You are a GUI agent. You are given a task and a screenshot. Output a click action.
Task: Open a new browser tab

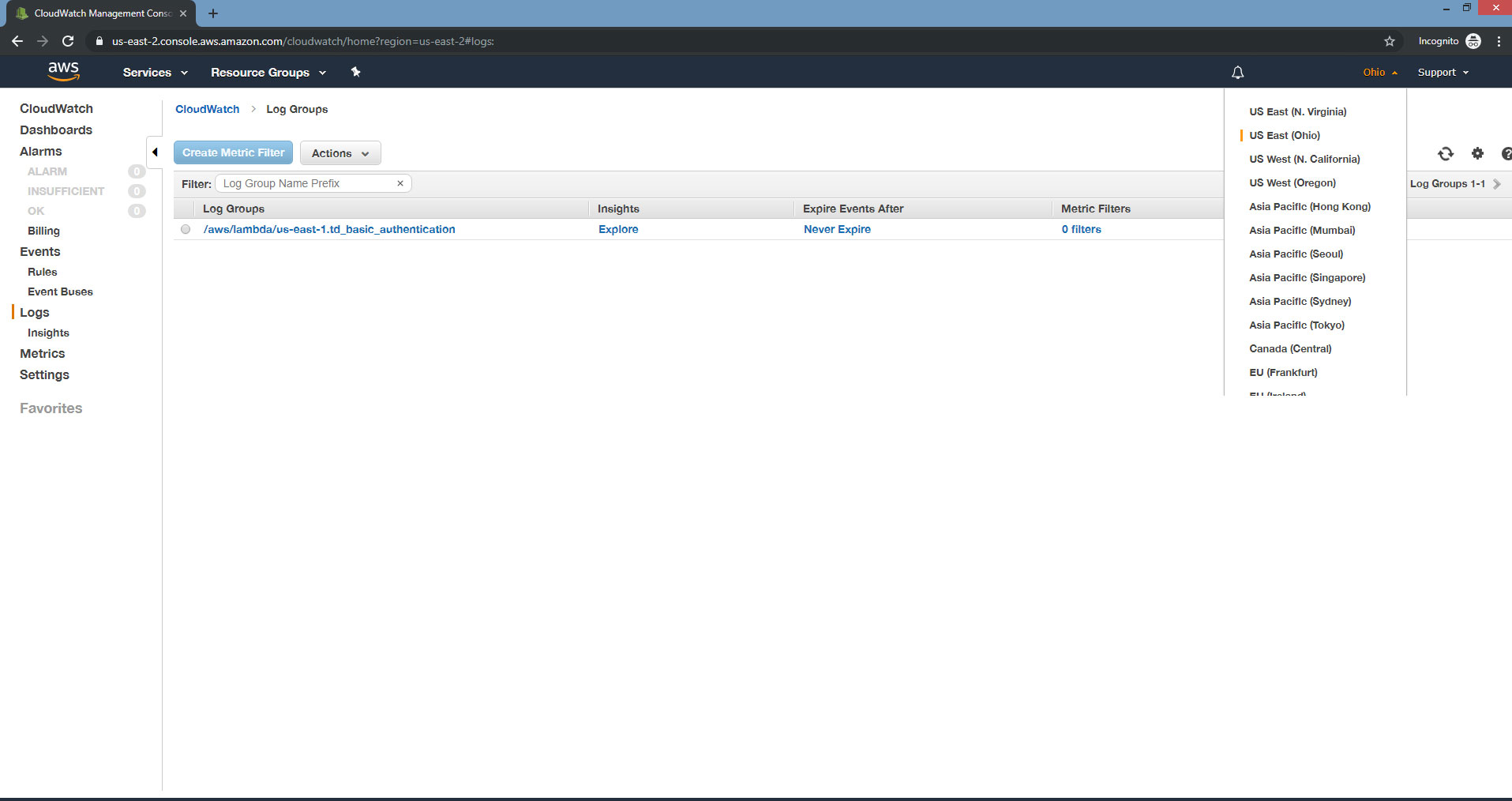click(213, 13)
